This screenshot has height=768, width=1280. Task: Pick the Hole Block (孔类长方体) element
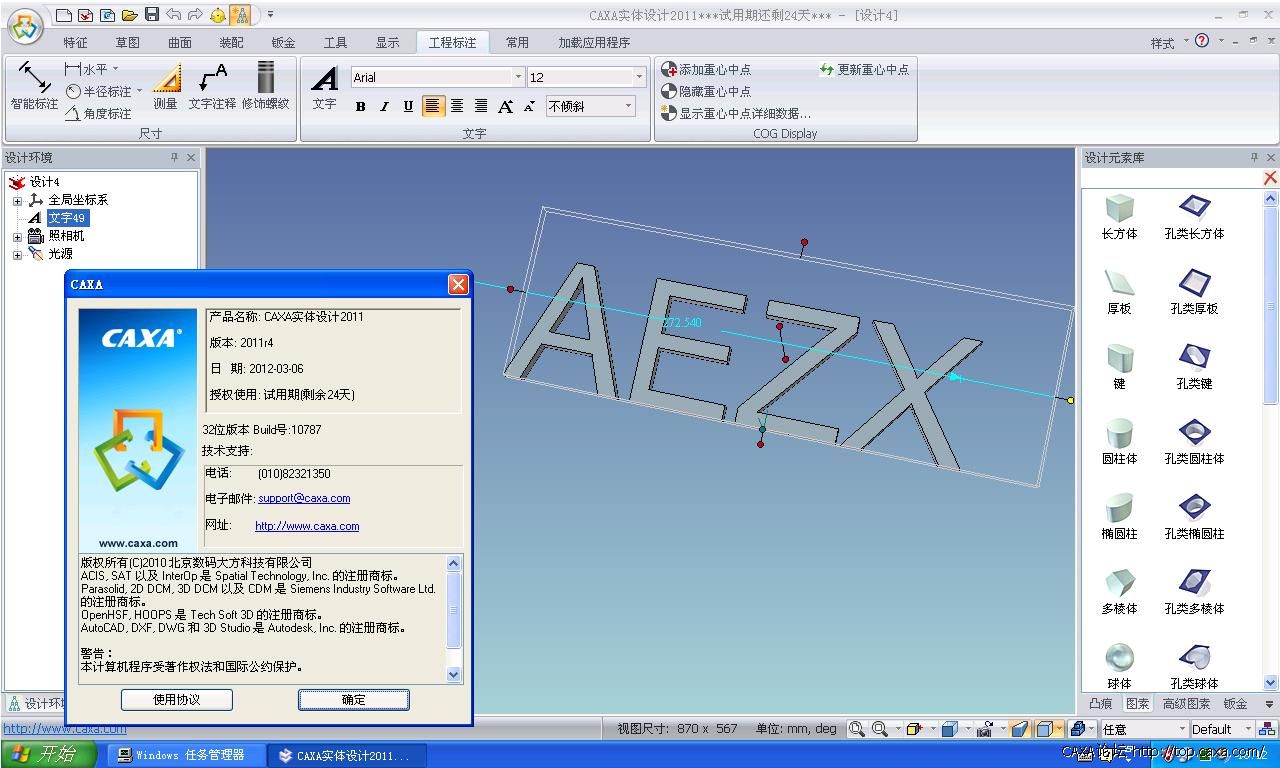1194,217
